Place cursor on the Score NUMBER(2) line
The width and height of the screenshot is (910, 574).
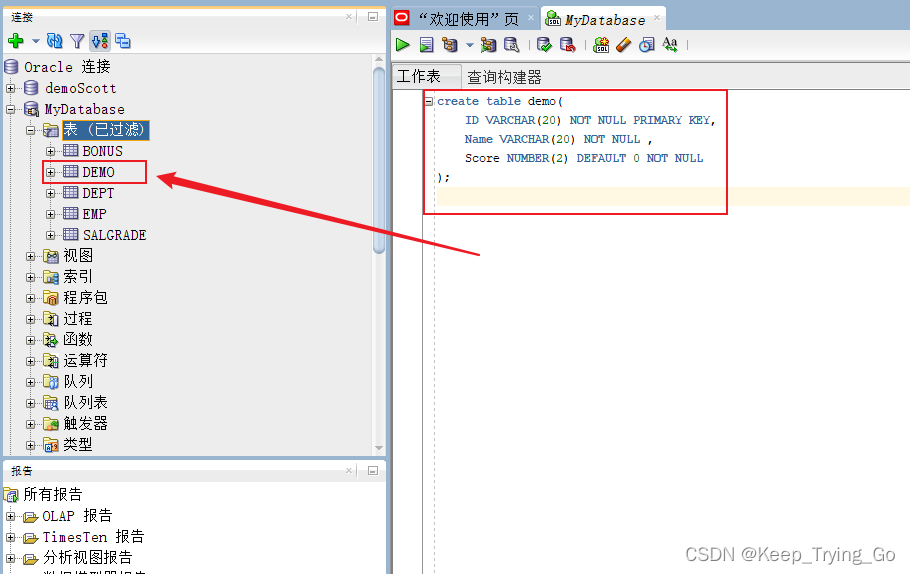coord(583,158)
